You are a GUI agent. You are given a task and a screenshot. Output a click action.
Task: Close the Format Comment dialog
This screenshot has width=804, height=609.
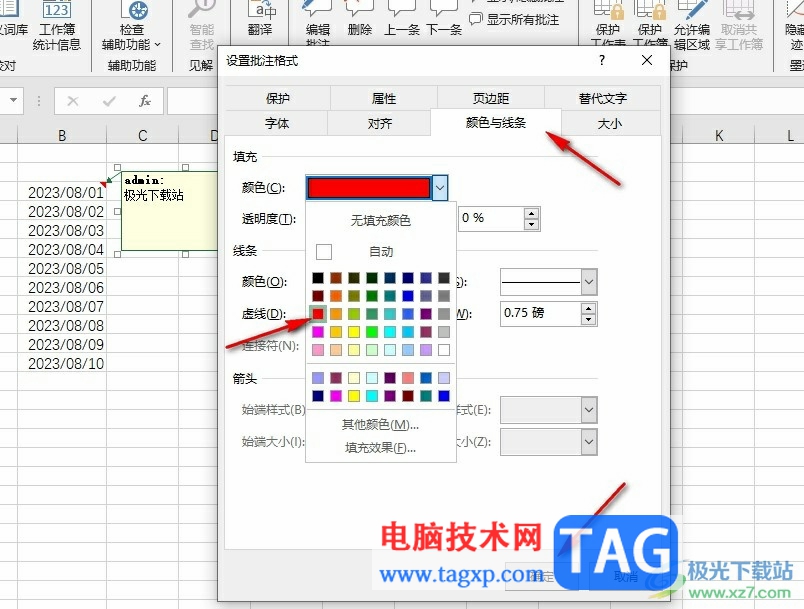click(x=647, y=60)
